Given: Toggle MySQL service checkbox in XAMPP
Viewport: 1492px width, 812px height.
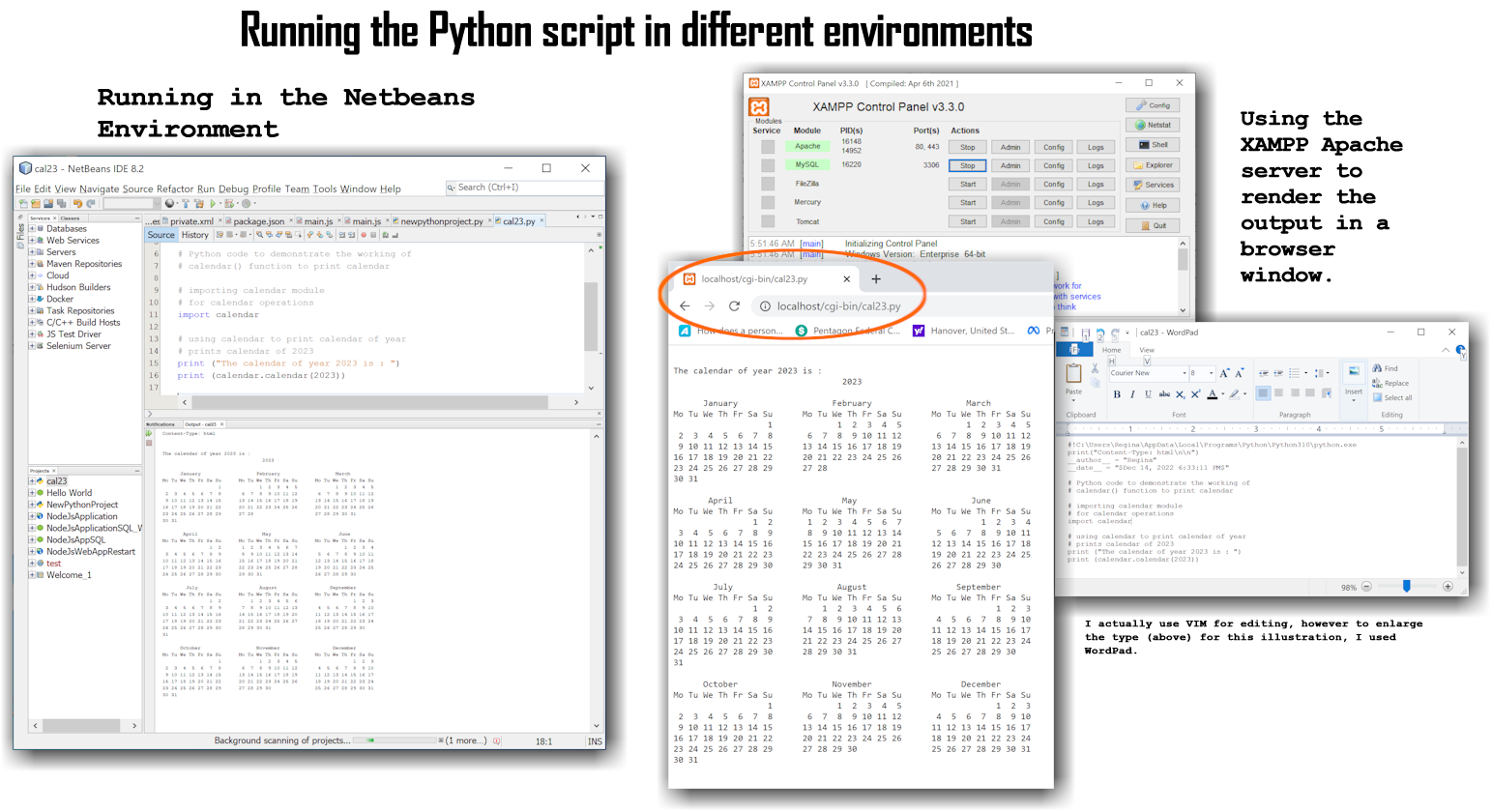Looking at the screenshot, I should (768, 165).
